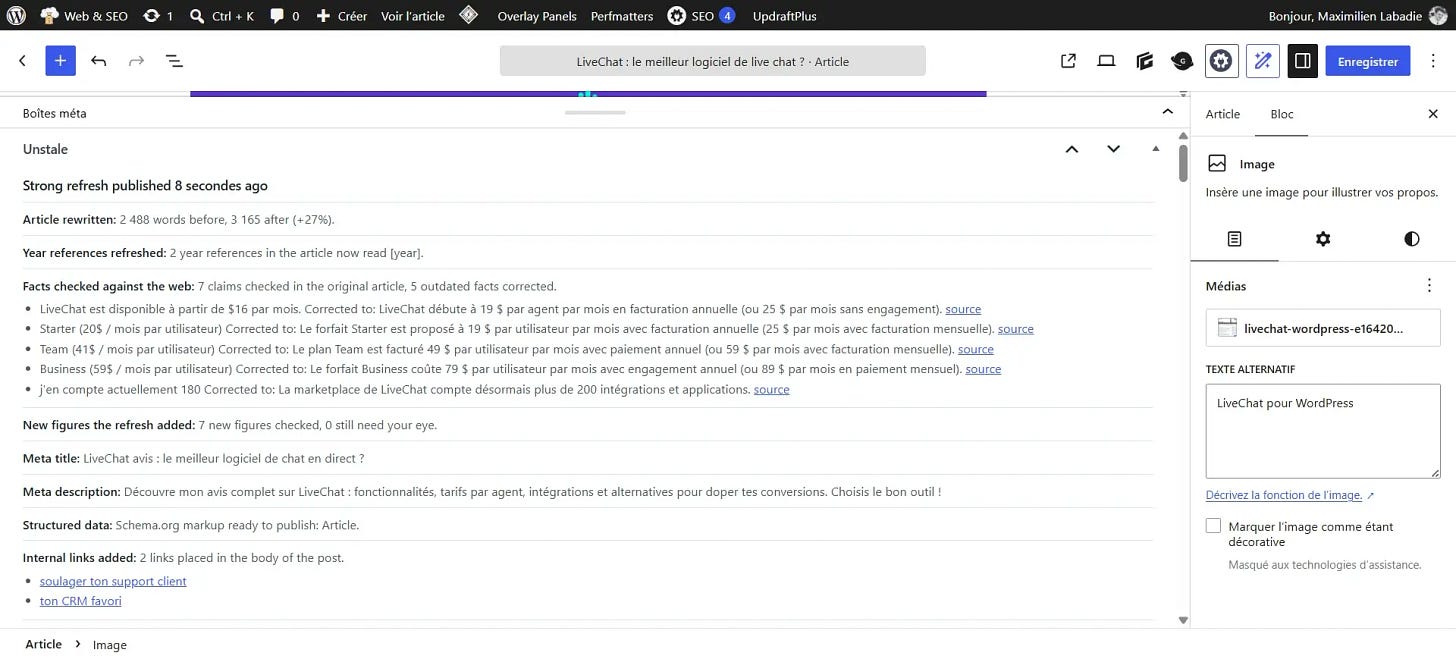
Task: Open Maximilien Labadie user profile avatar
Action: click(x=1438, y=15)
